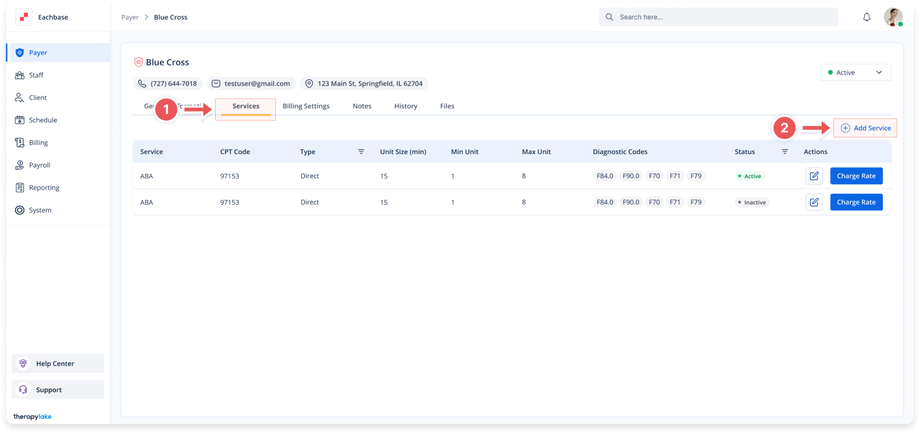Click the notification bell icon
920x434 pixels.
click(x=867, y=17)
